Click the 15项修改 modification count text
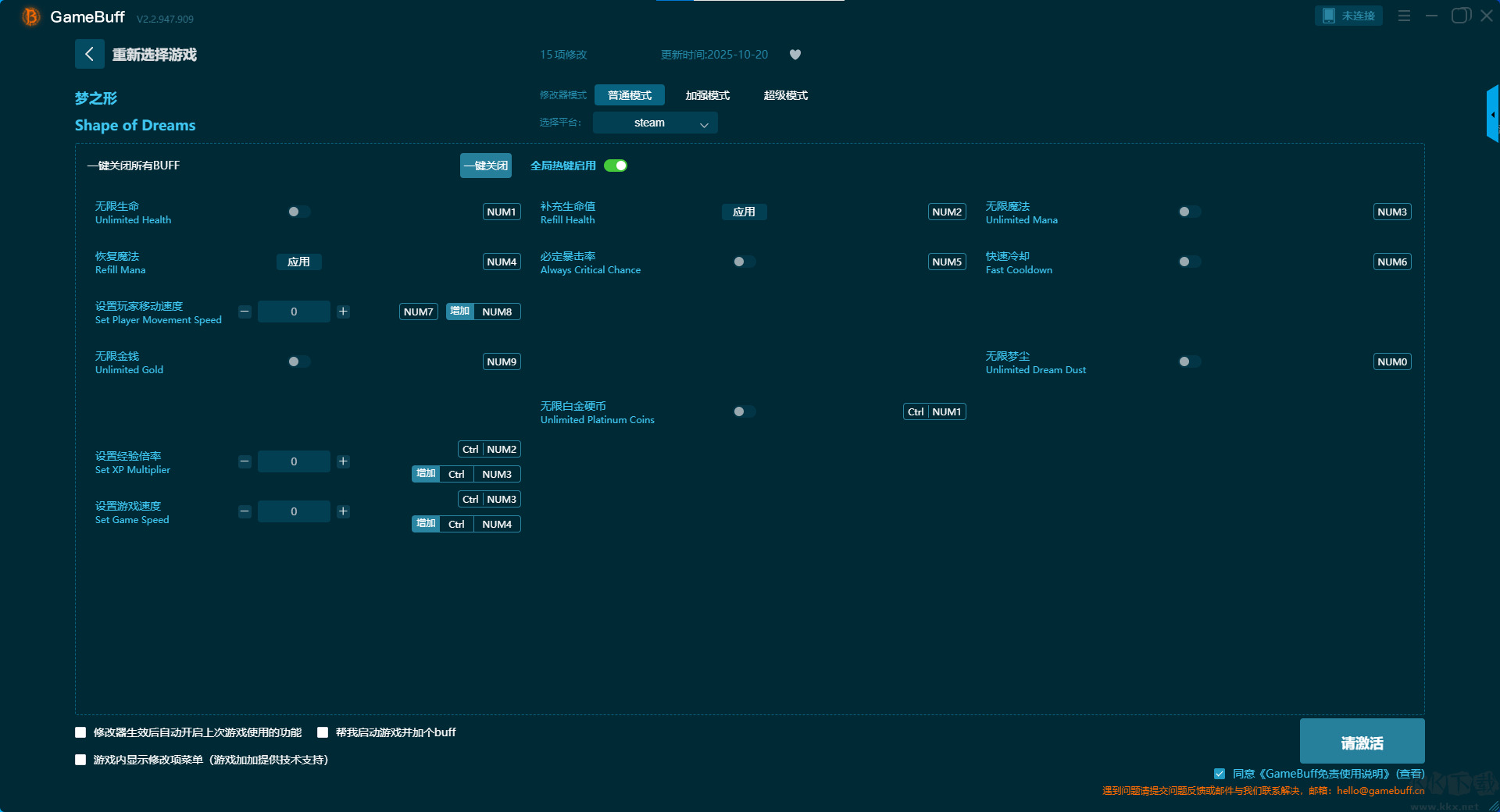 coord(563,55)
